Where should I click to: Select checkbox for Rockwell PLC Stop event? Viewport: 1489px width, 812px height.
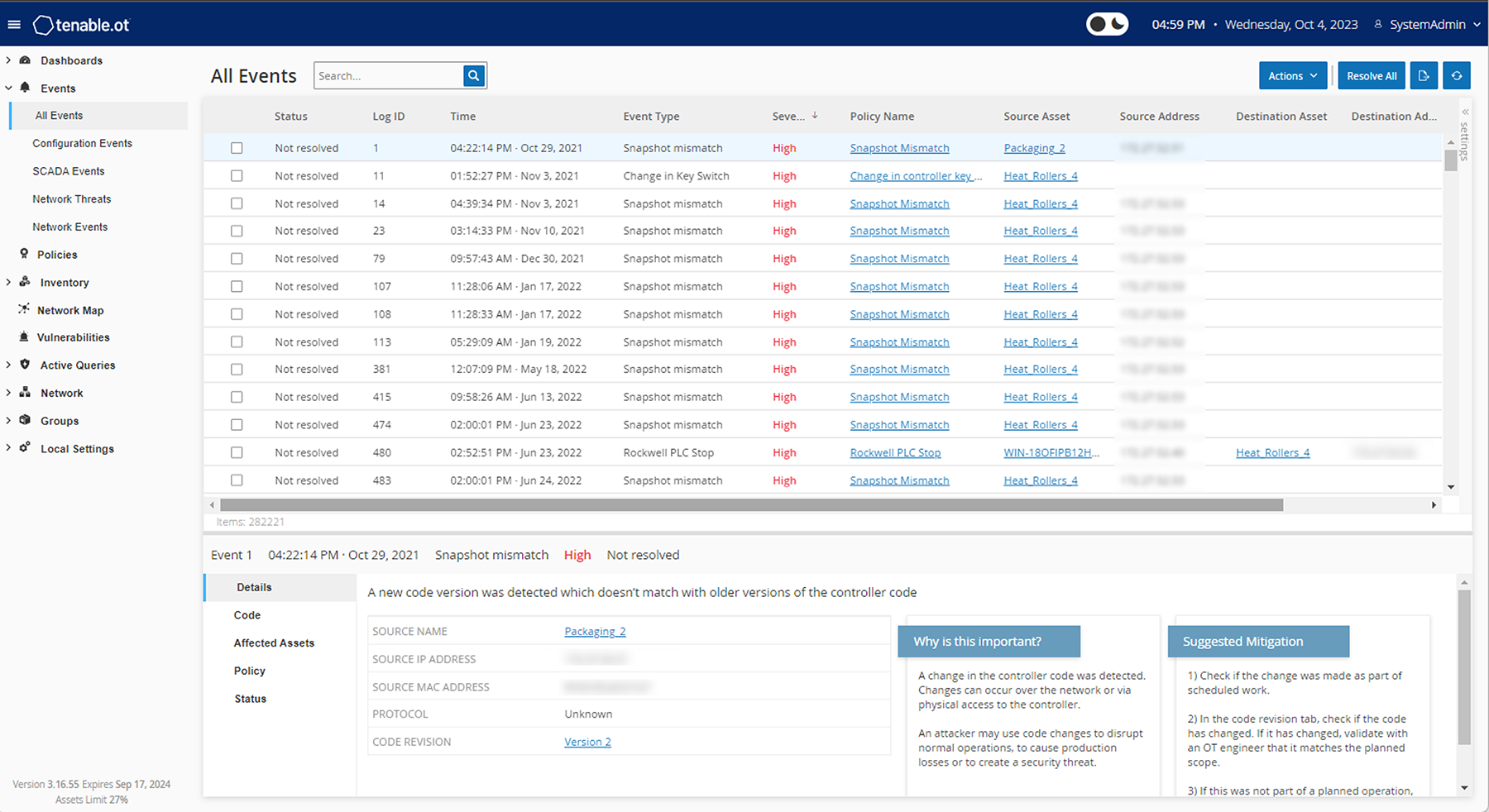pos(237,453)
